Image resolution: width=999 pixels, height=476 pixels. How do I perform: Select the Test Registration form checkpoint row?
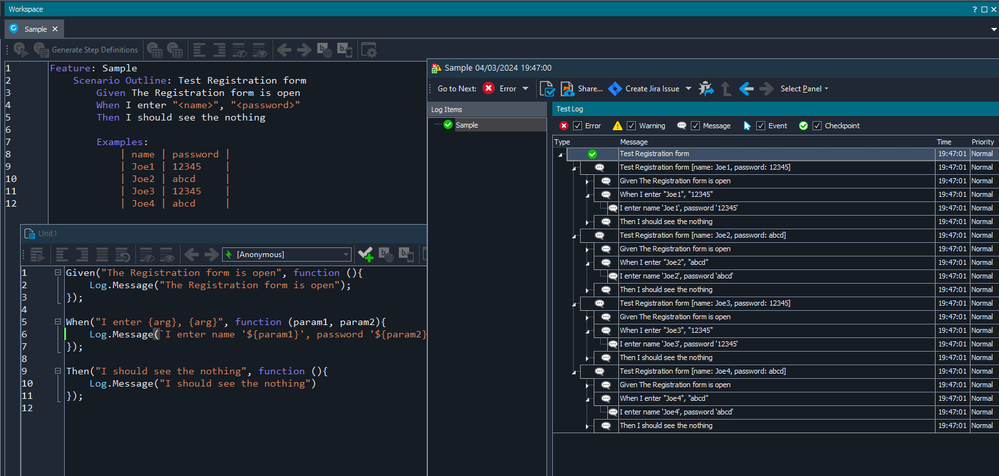coord(654,154)
